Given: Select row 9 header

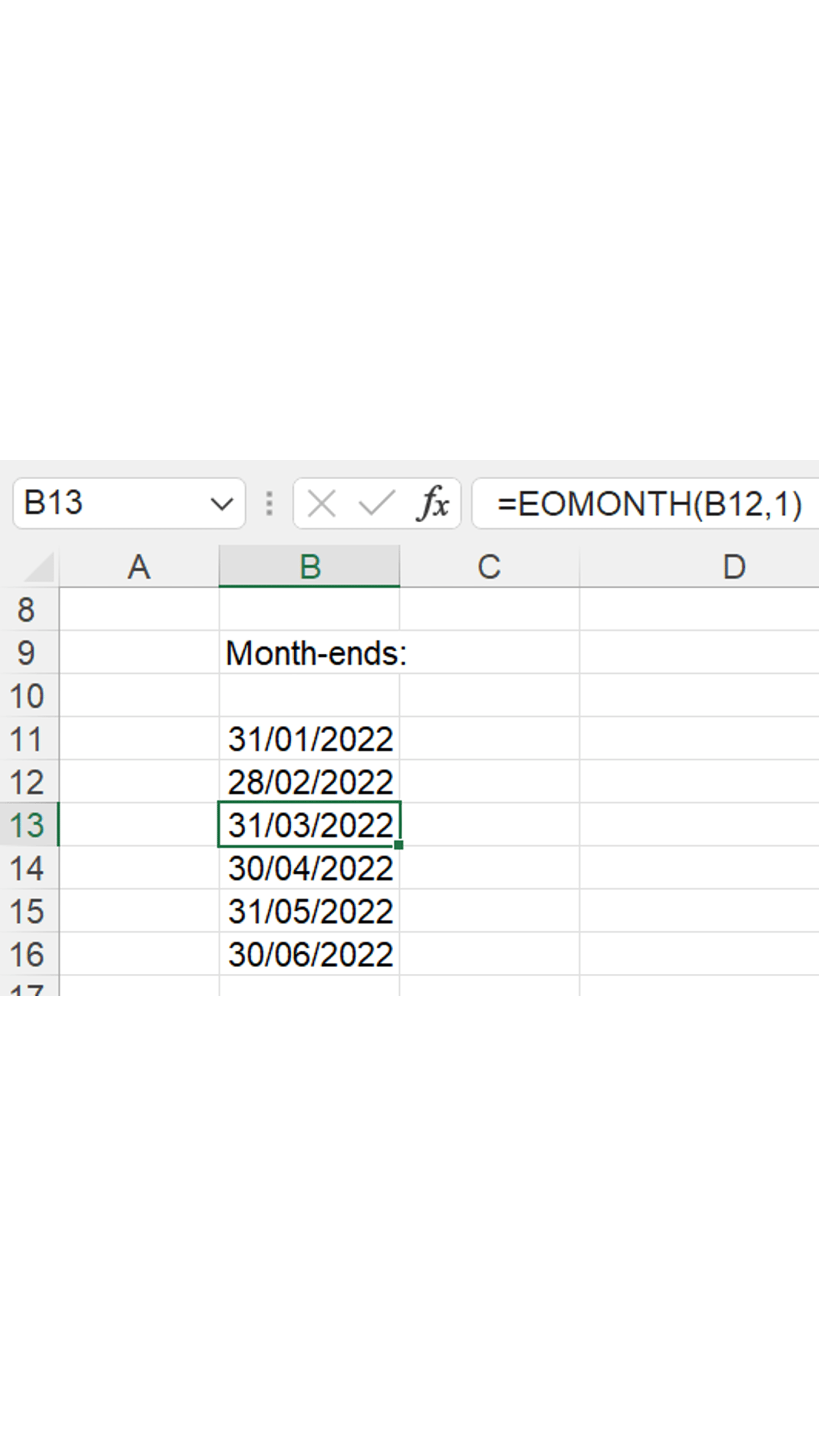Looking at the screenshot, I should [x=27, y=653].
